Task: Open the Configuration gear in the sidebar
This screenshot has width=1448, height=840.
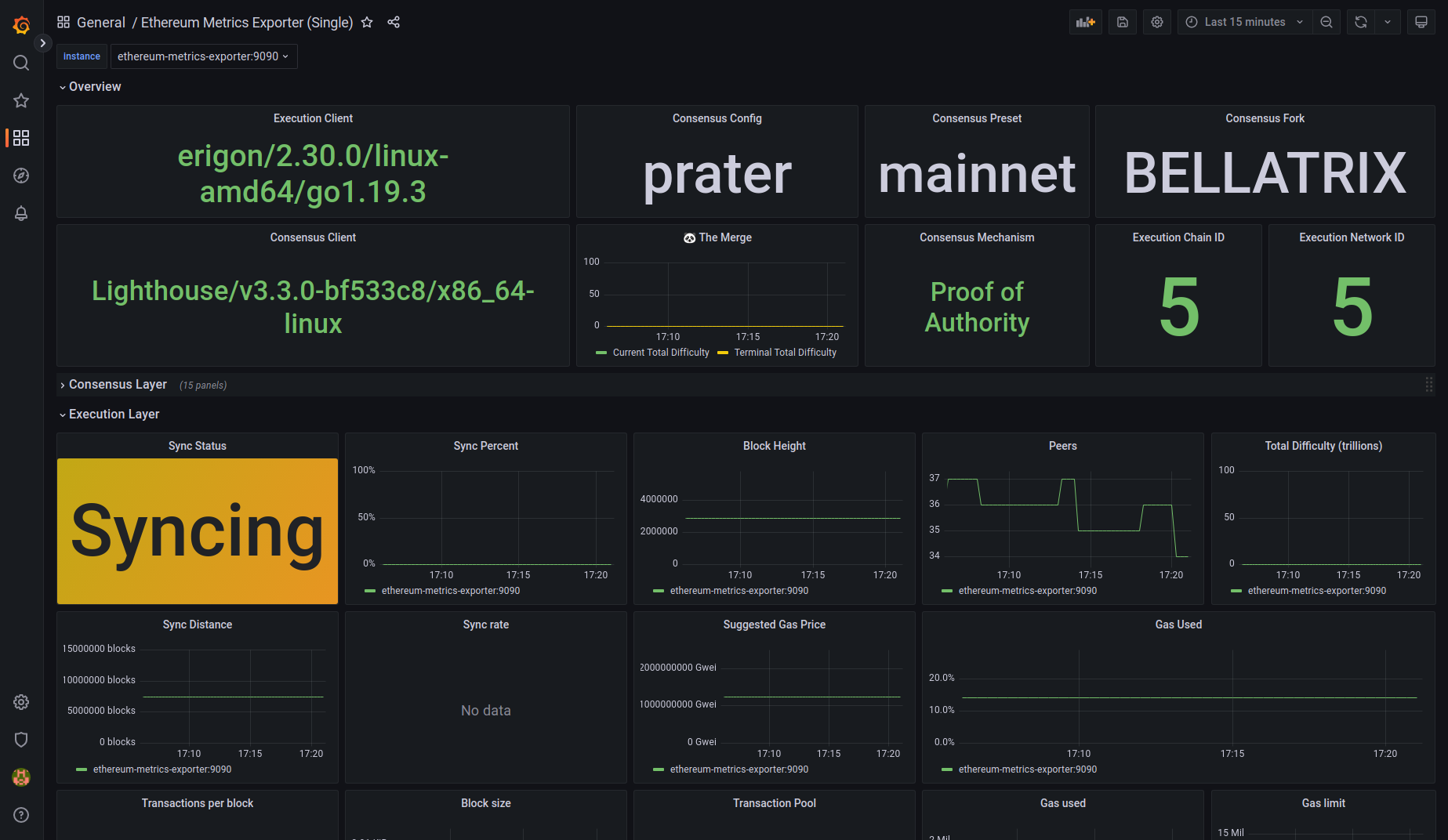Action: (x=21, y=702)
